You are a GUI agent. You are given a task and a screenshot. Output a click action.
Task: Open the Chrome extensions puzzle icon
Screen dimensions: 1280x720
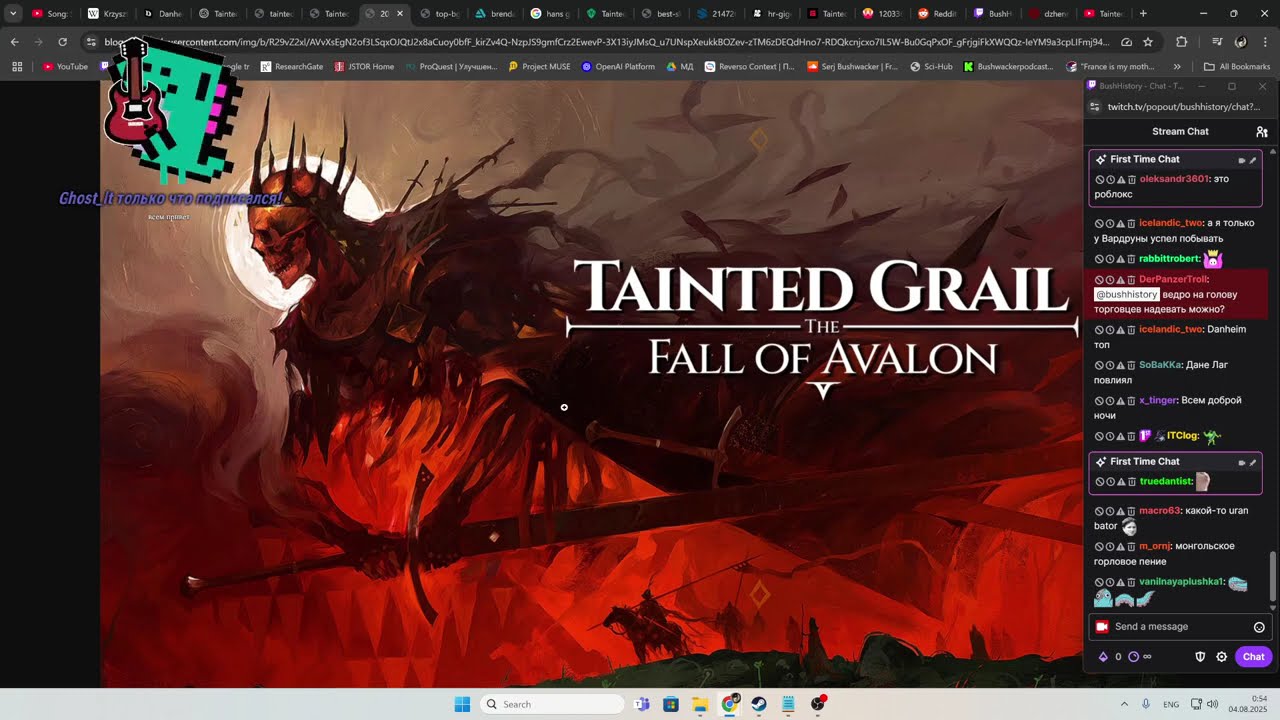pyautogui.click(x=1181, y=42)
